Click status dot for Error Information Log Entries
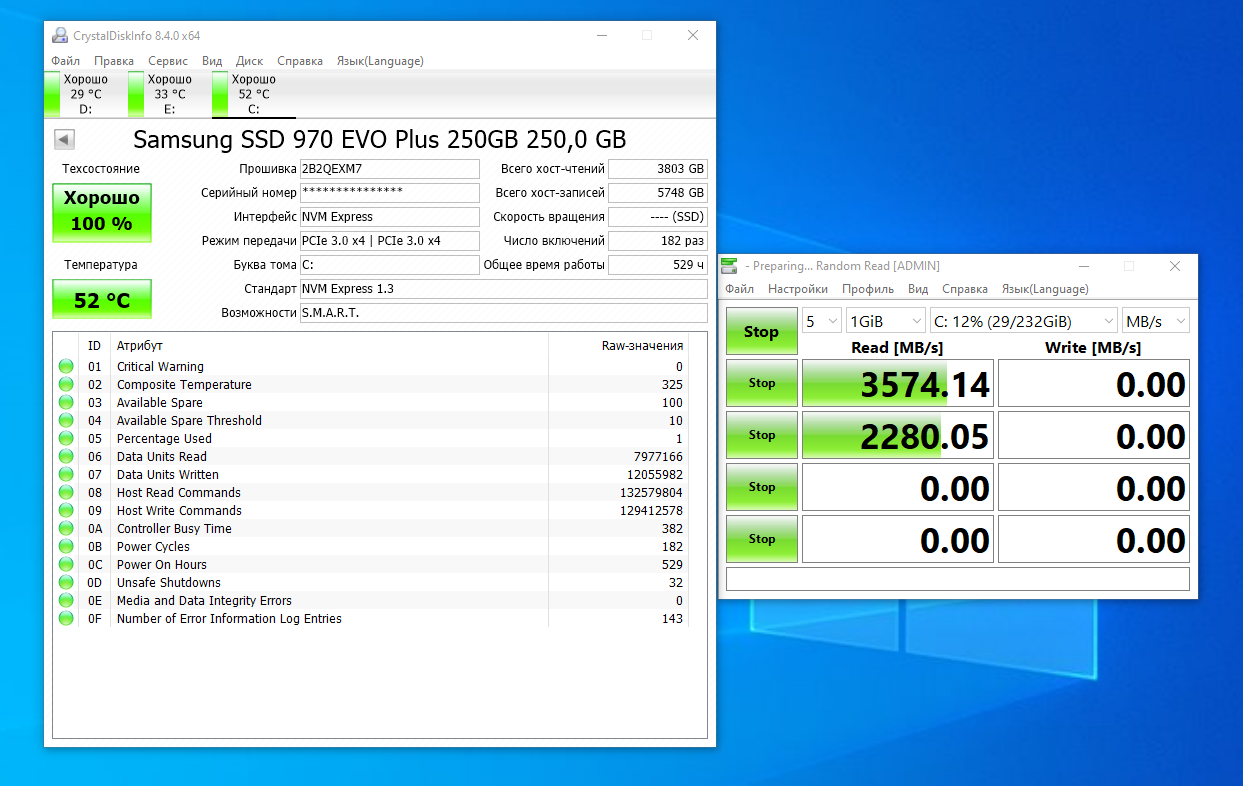Viewport: 1243px width, 786px height. point(66,619)
